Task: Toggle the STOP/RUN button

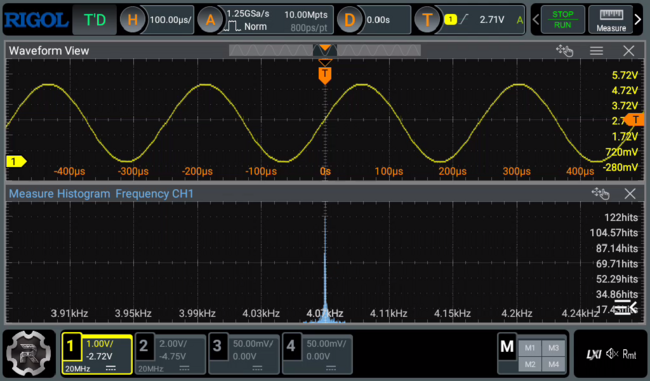Action: 563,19
